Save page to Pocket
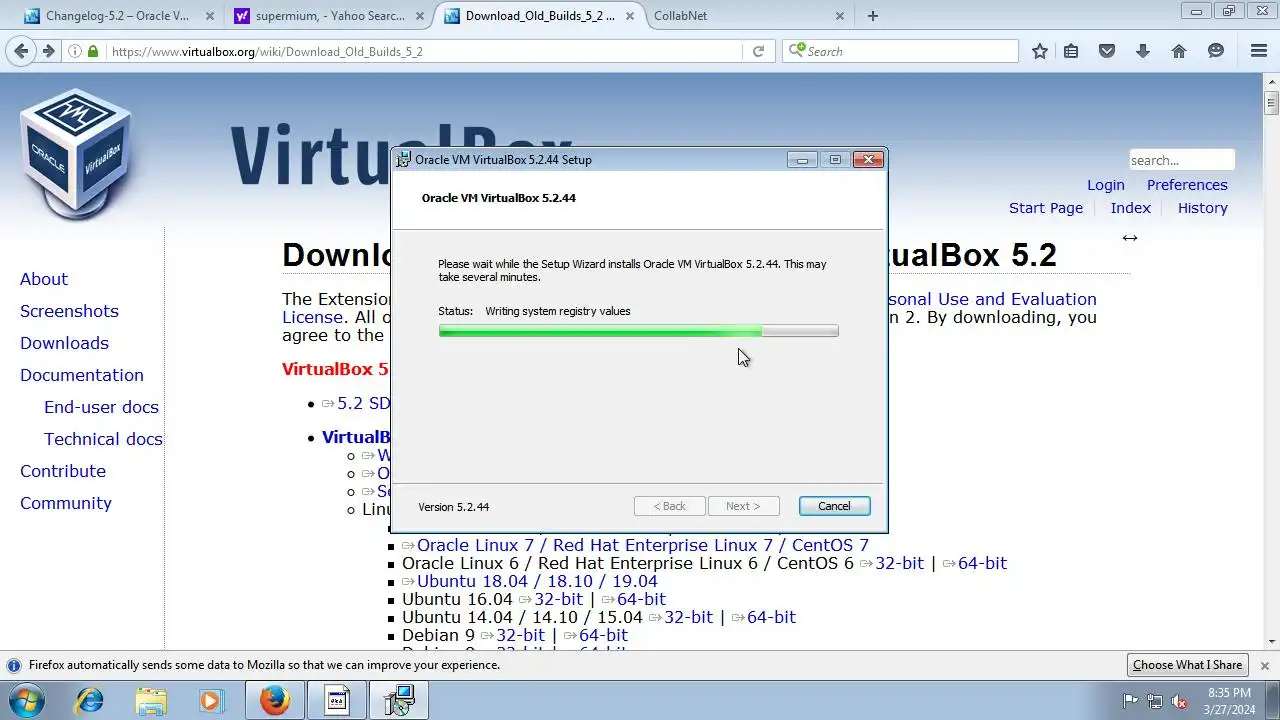This screenshot has width=1280, height=720. click(x=1107, y=51)
